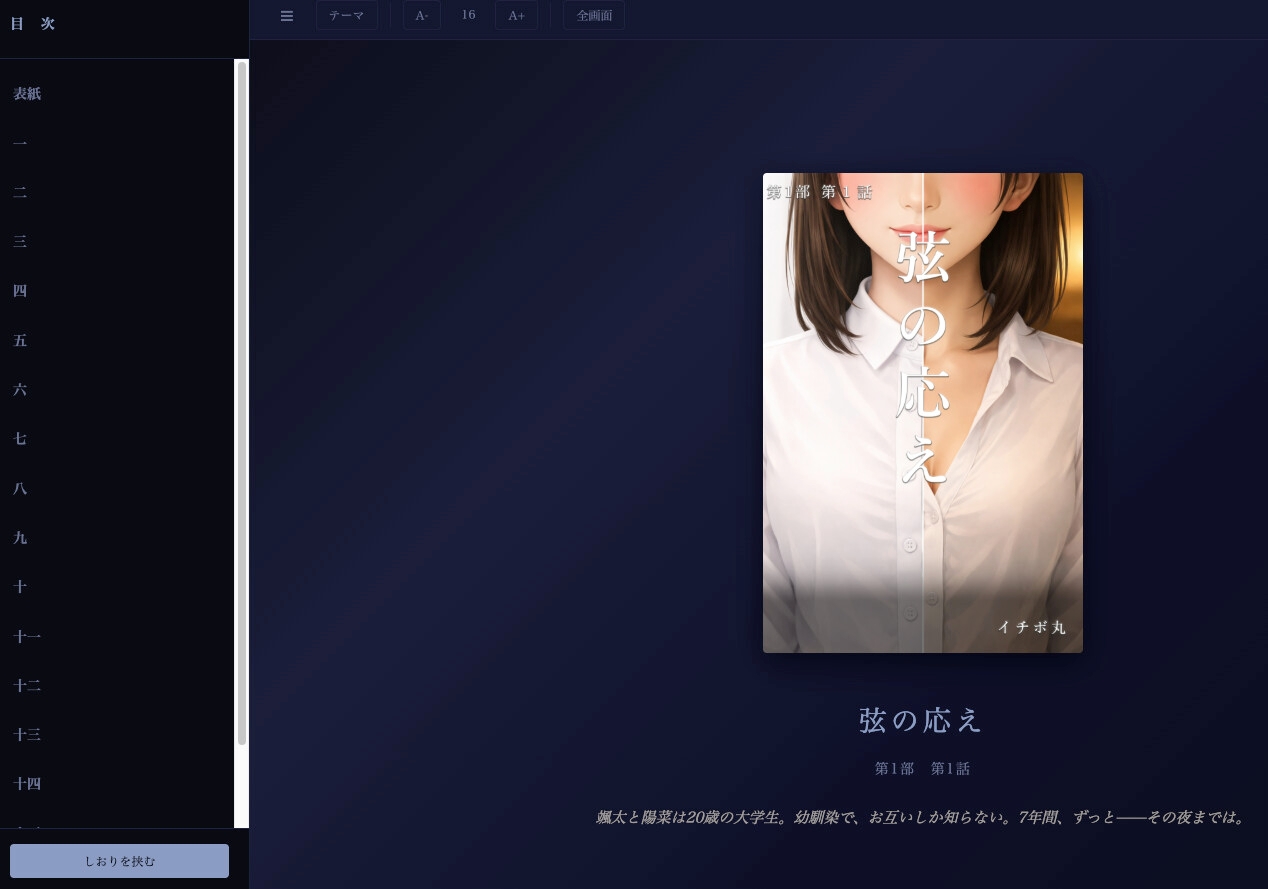Toggle the hamburger menu sidebar icon
The width and height of the screenshot is (1268, 889).
click(287, 16)
